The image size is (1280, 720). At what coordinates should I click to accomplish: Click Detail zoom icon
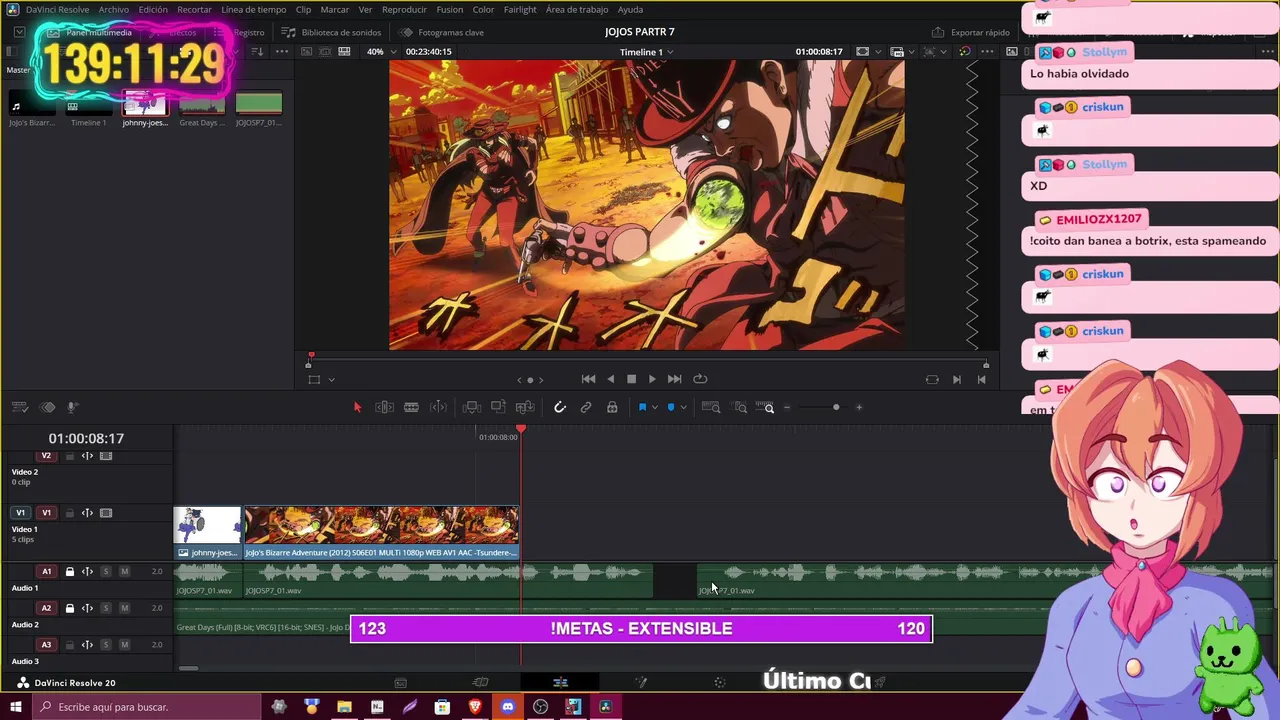[740, 407]
